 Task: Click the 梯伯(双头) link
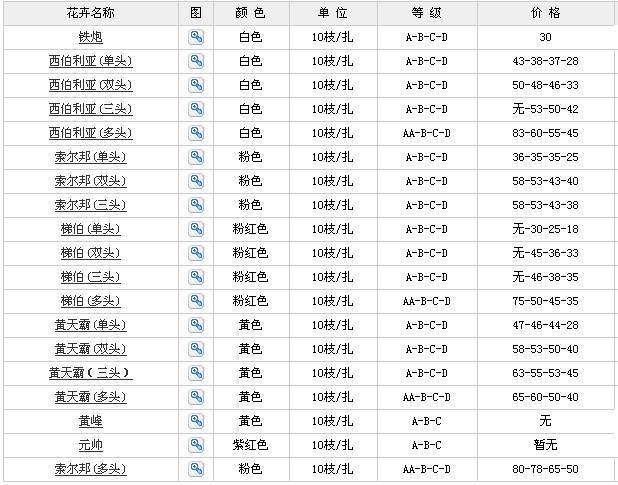coord(91,253)
